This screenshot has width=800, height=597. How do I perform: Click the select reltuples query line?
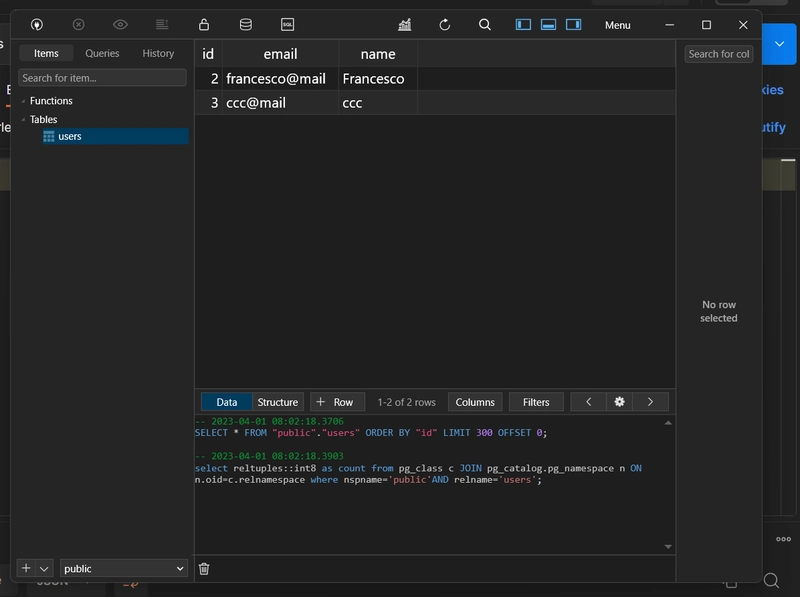pyautogui.click(x=418, y=474)
